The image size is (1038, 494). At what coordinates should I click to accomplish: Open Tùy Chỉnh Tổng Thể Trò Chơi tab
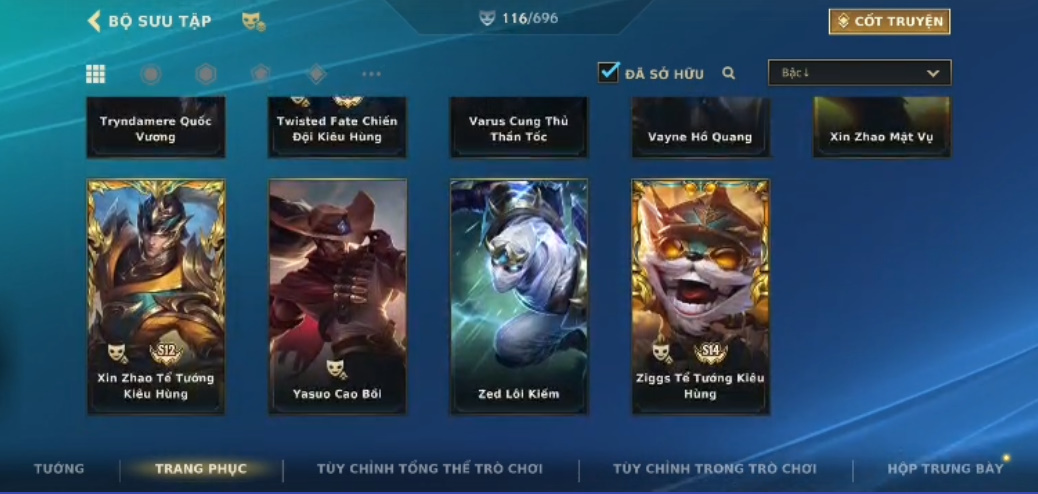[430, 469]
